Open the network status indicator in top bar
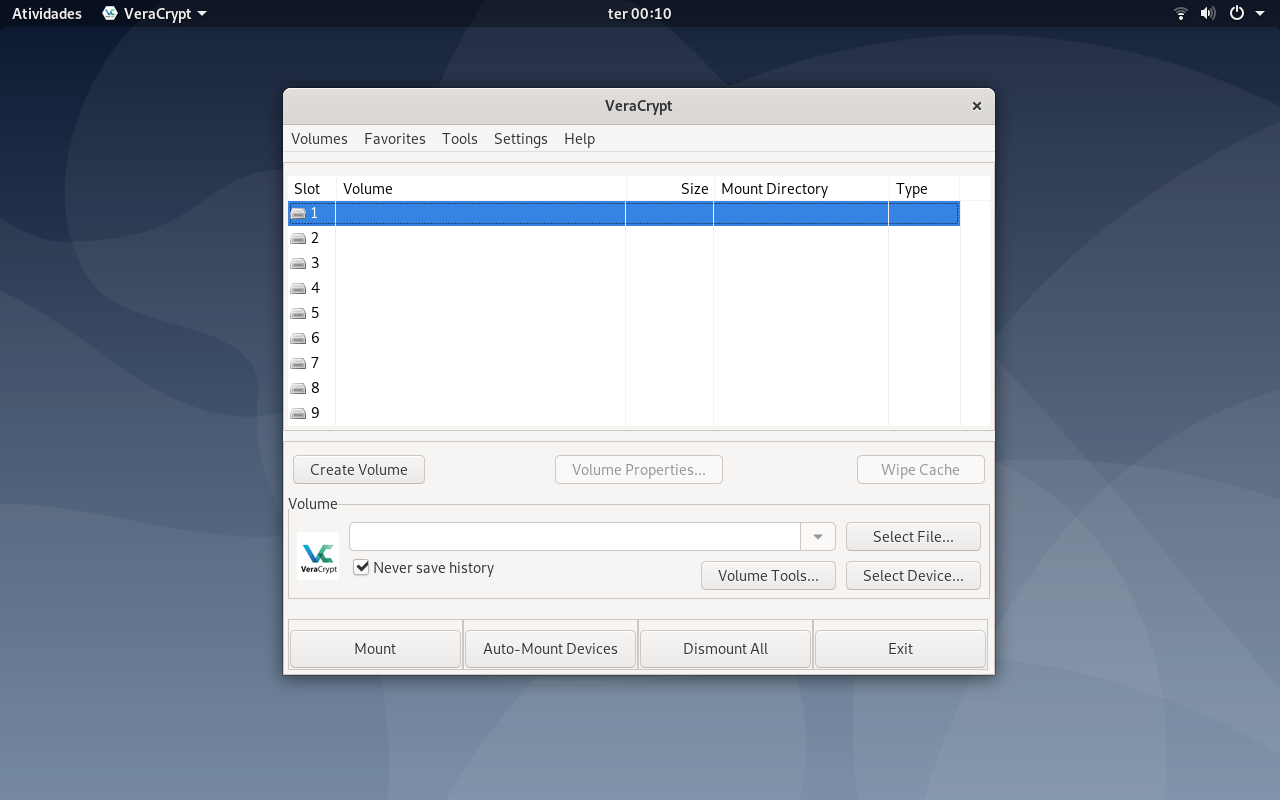1280x800 pixels. coord(1180,13)
